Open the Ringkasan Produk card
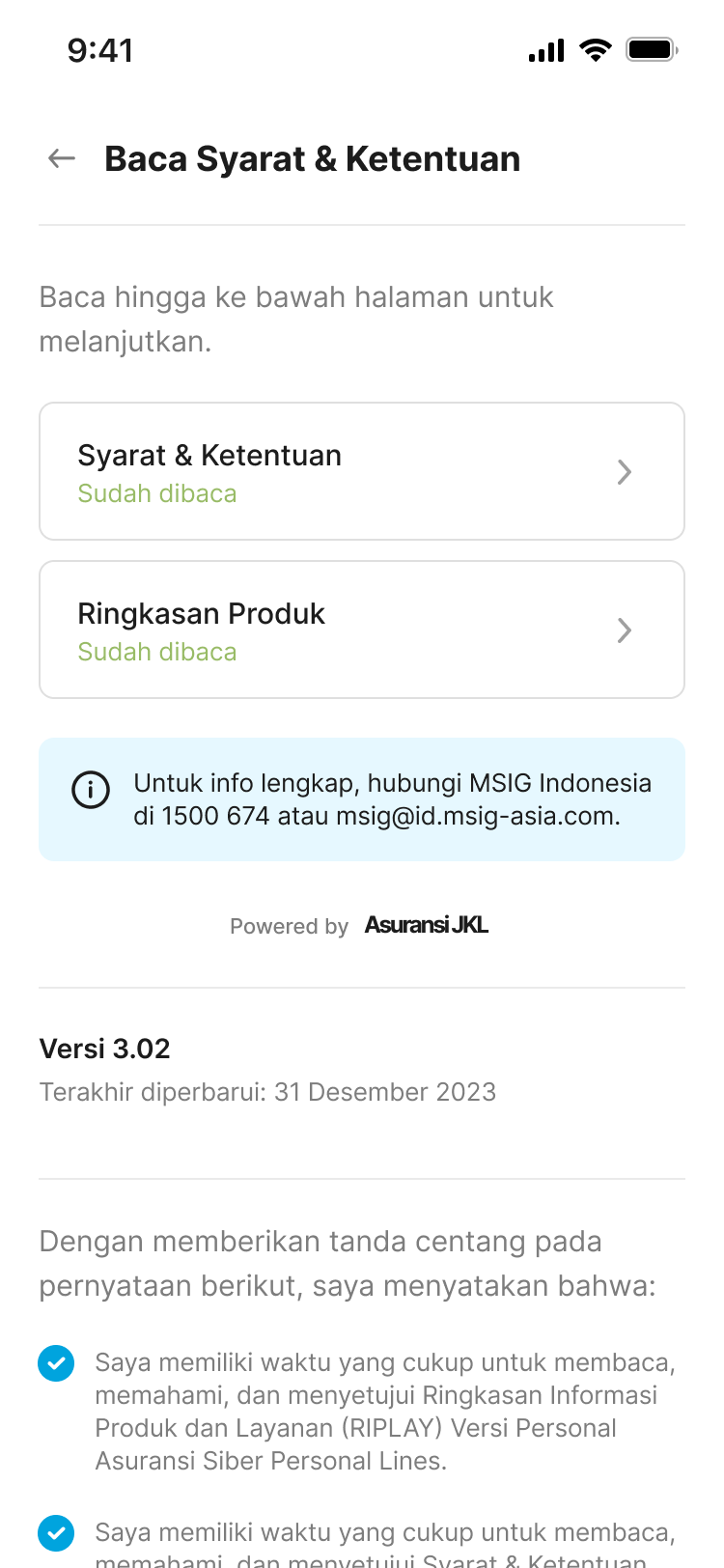The height and width of the screenshot is (1568, 724). pyautogui.click(x=361, y=630)
